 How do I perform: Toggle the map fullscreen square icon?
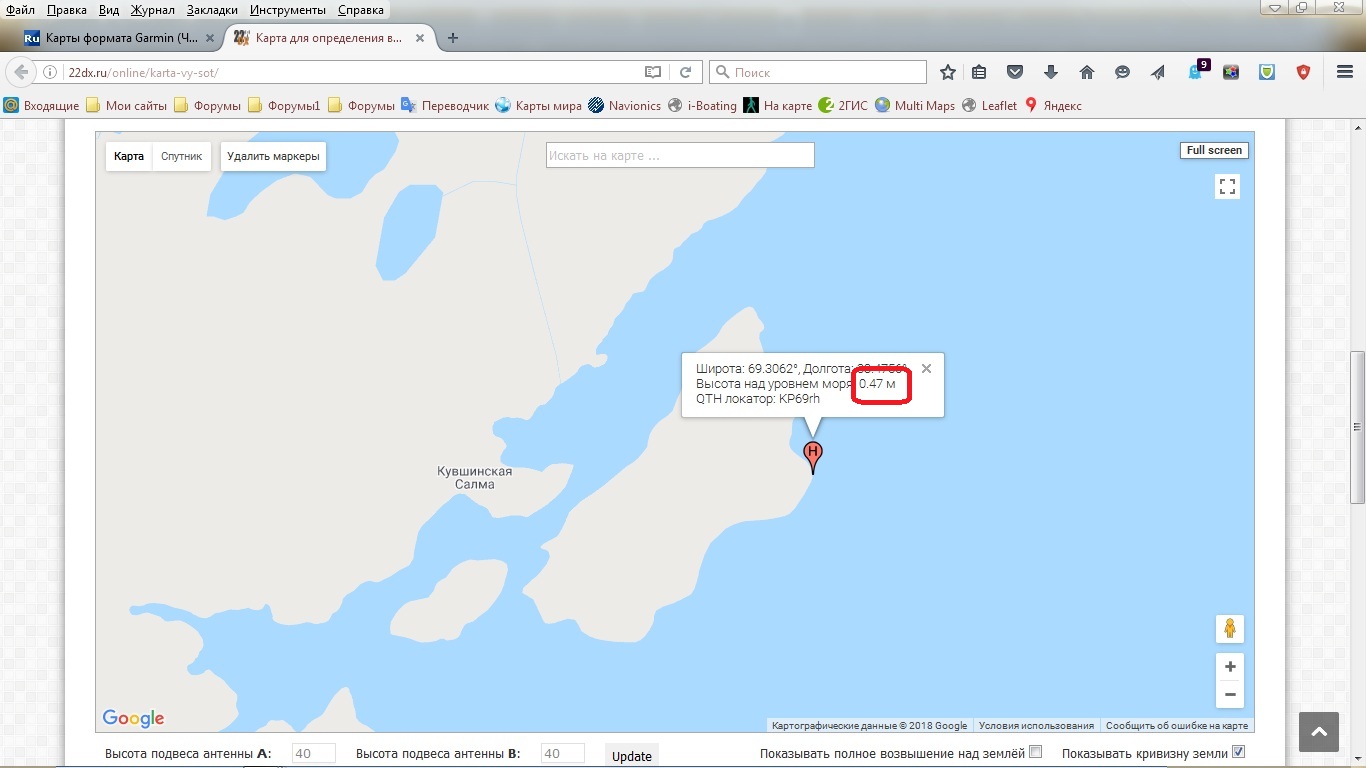coord(1228,186)
